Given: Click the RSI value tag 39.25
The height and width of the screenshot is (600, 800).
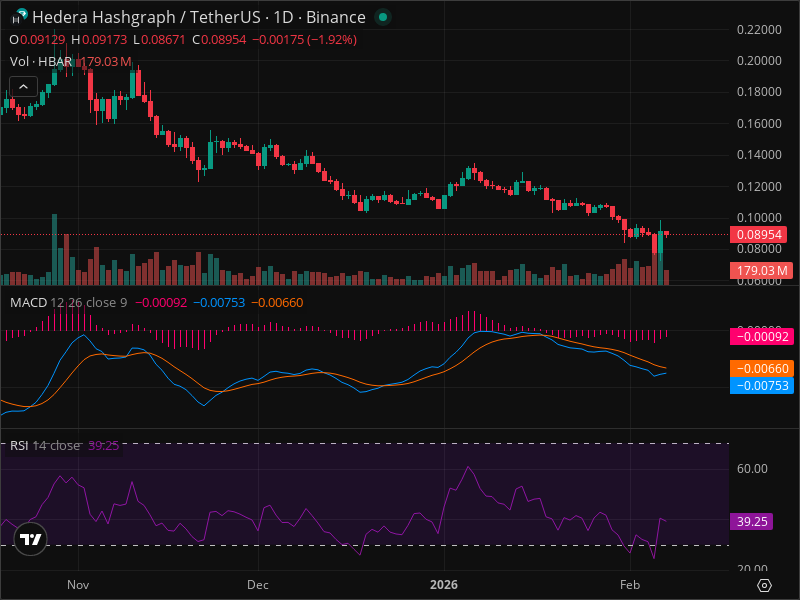Looking at the screenshot, I should (x=752, y=521).
